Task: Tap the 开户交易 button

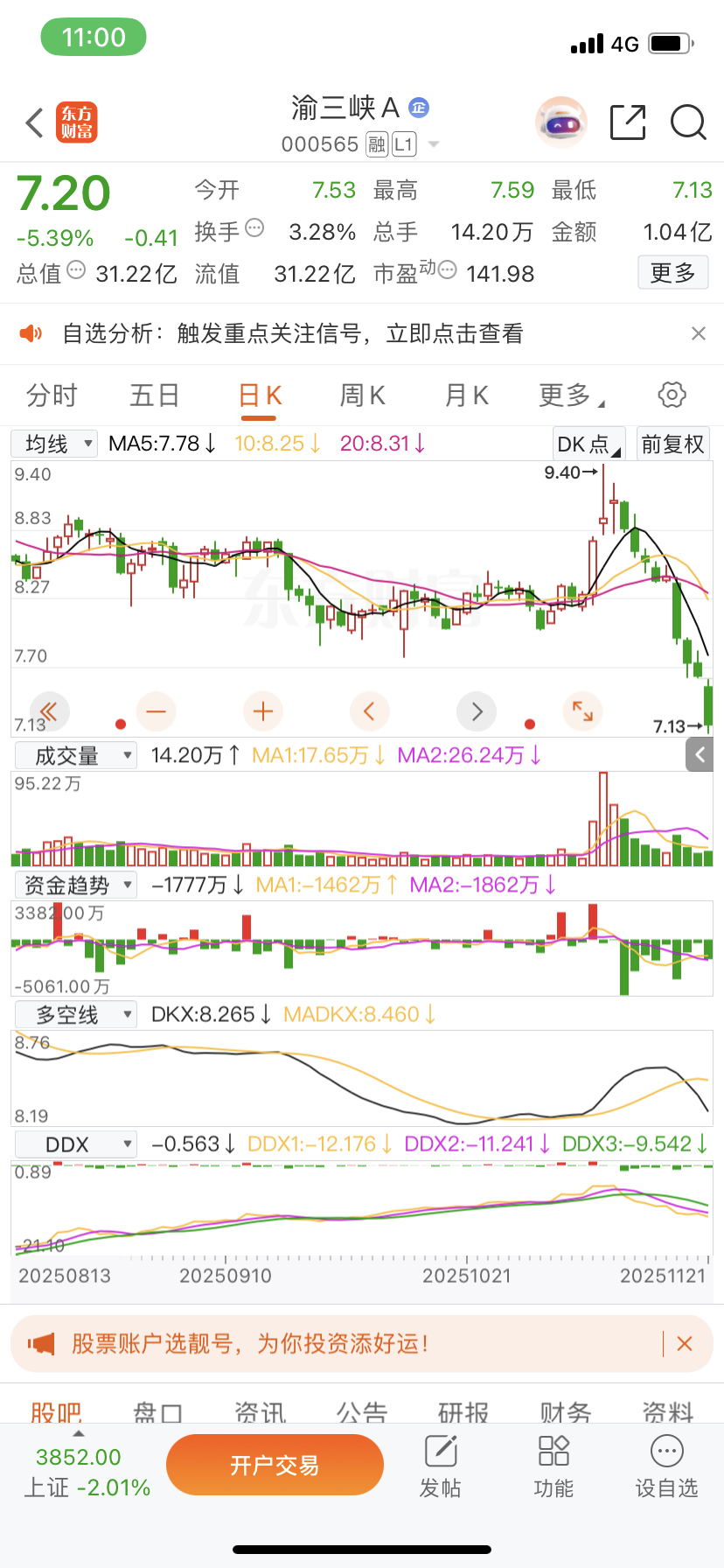Action: click(275, 1466)
